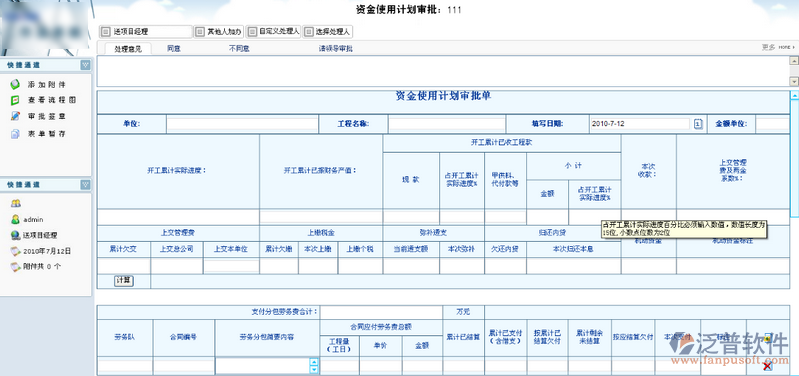The width and height of the screenshot is (799, 376).
Task: Click the form's vertical scrollbar thumb
Action: 794,158
